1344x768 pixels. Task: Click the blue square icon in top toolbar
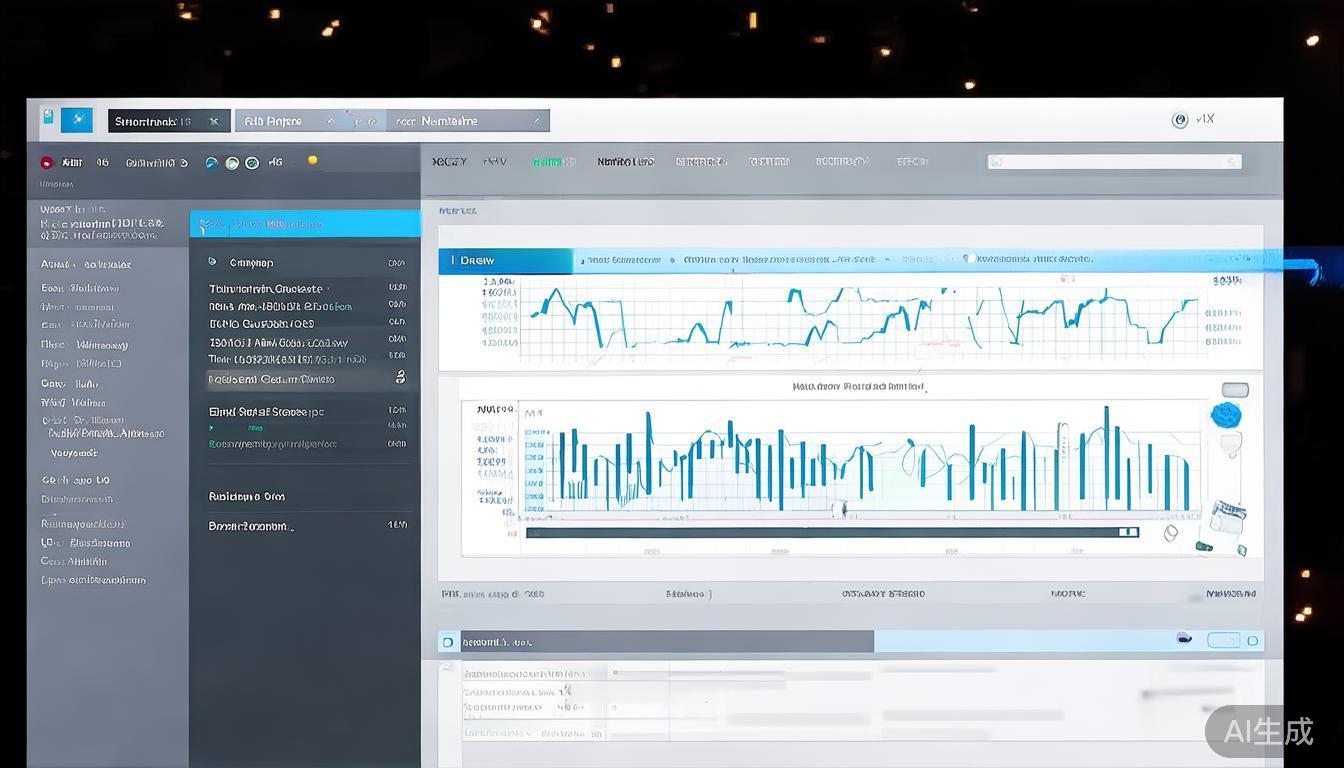pyautogui.click(x=77, y=120)
